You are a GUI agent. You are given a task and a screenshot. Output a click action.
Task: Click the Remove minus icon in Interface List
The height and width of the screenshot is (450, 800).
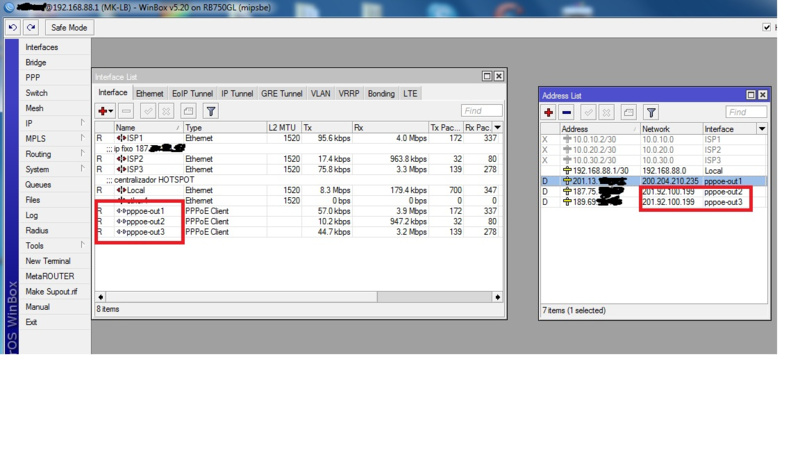(126, 111)
